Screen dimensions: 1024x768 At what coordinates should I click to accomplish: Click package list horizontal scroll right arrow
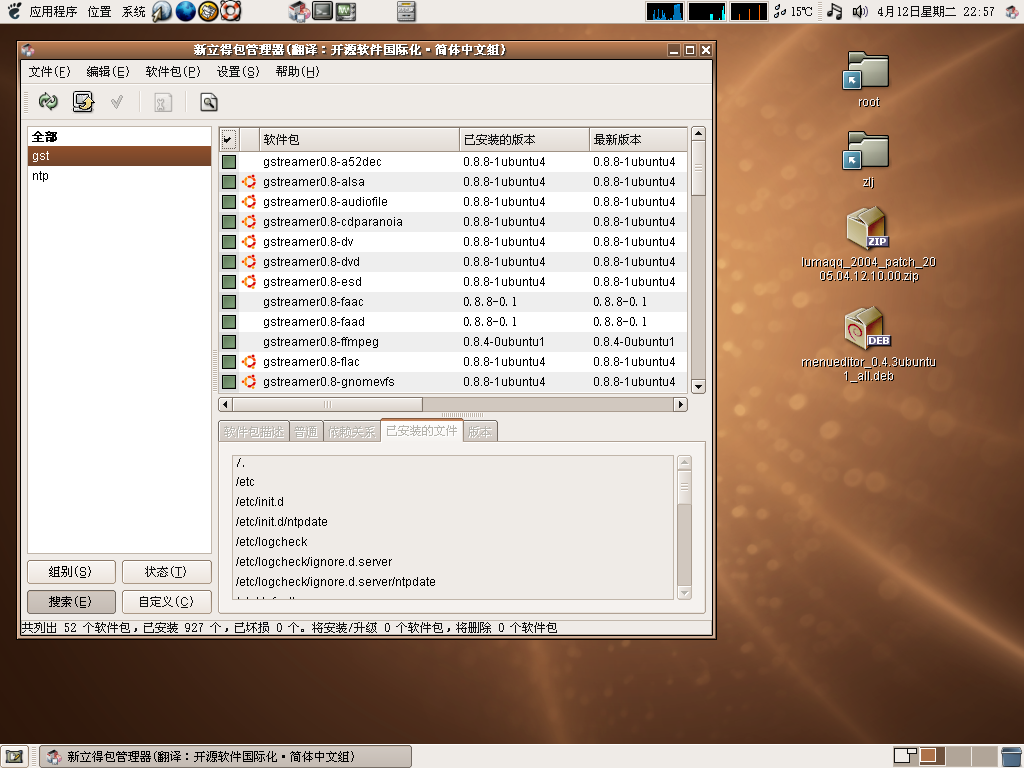pyautogui.click(x=680, y=404)
